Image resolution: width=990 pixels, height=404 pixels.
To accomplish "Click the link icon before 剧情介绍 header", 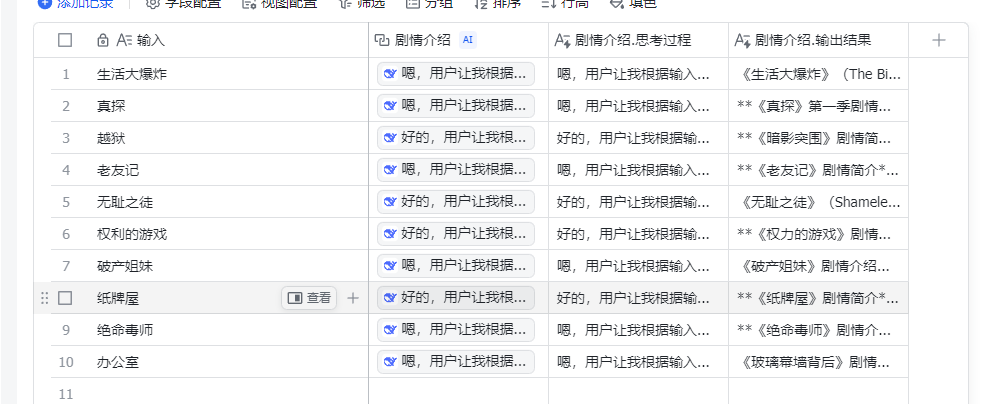I will [x=382, y=40].
